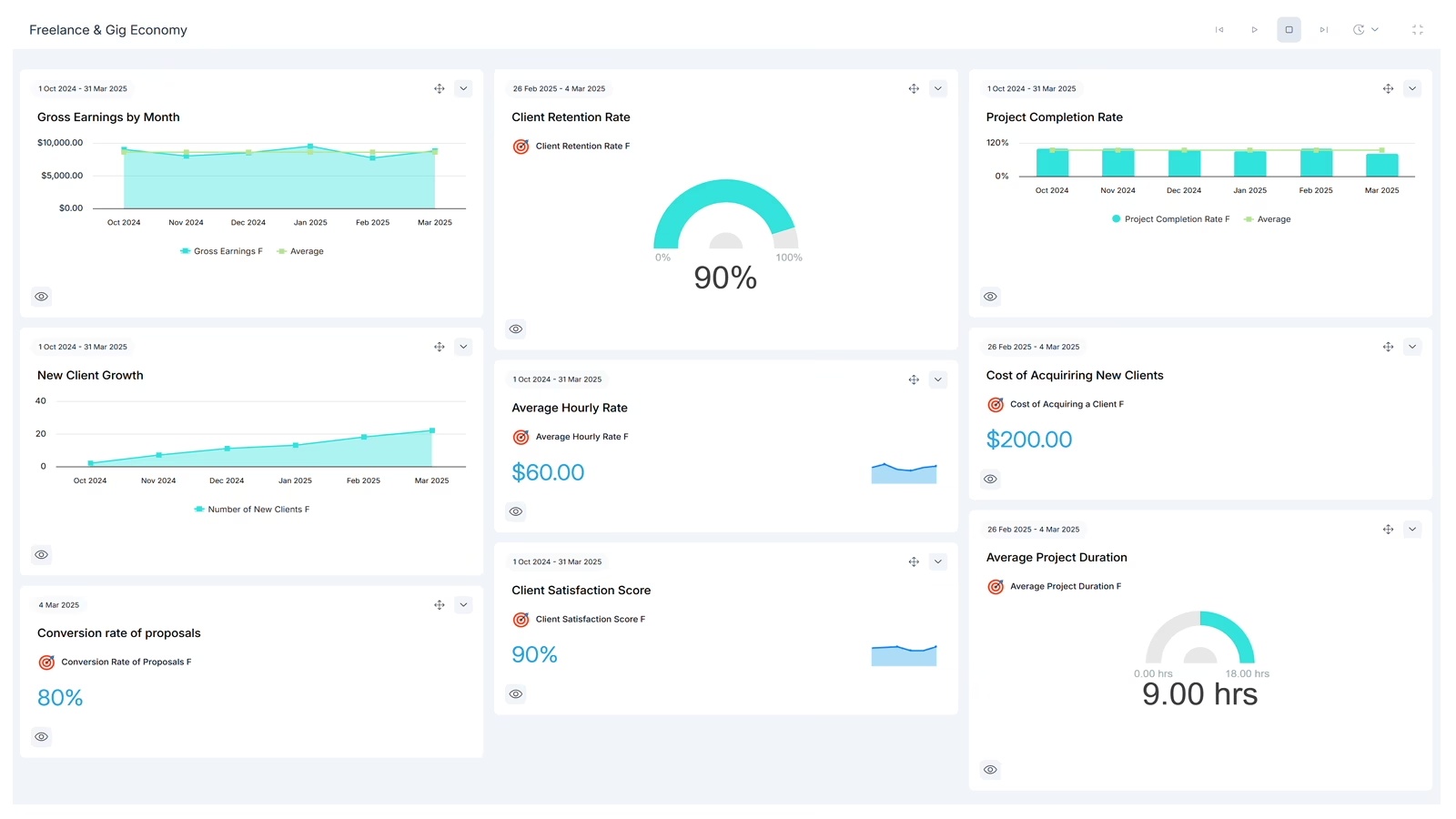The width and height of the screenshot is (1456, 819).
Task: Click the Project Completion Rate F legend entry
Action: pyautogui.click(x=1170, y=218)
